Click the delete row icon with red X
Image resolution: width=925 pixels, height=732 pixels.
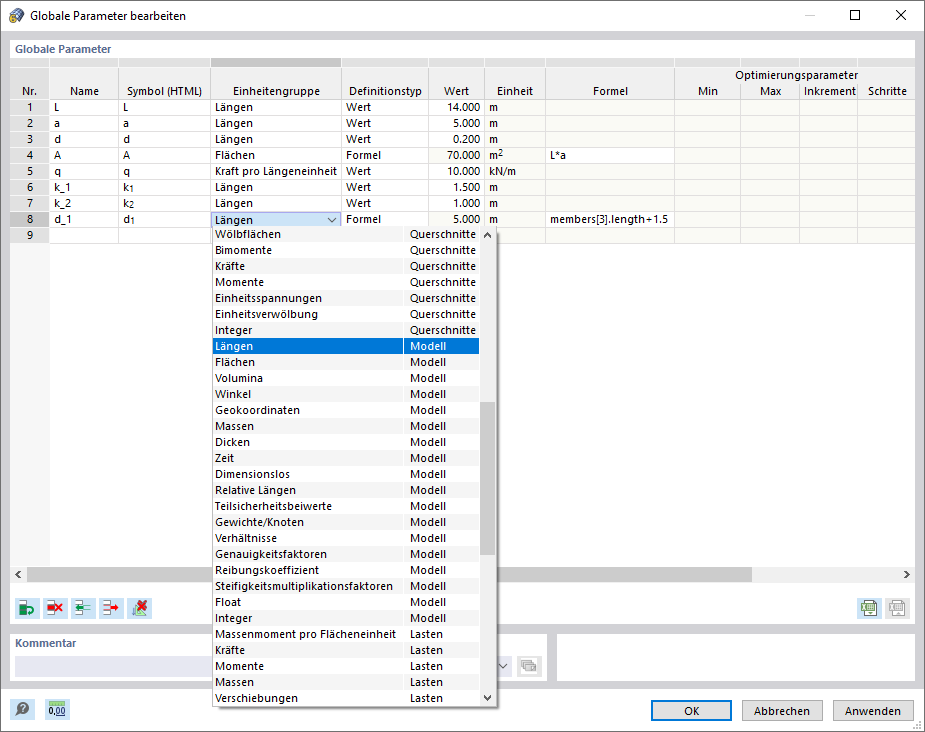(55, 607)
